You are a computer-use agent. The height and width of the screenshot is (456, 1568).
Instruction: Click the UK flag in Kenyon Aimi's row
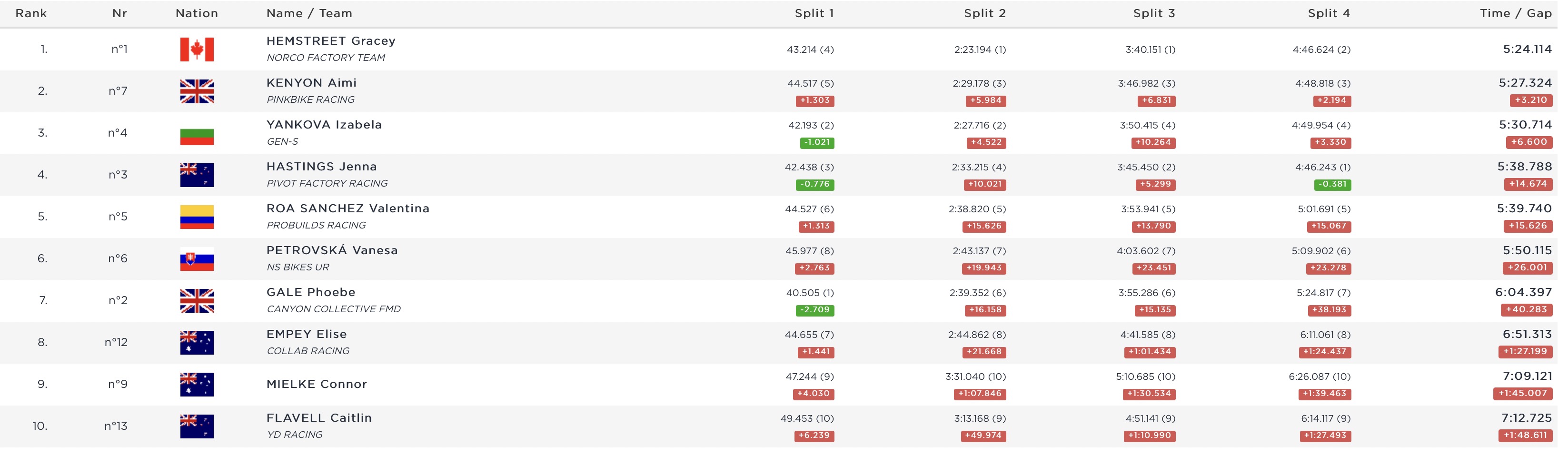[x=197, y=91]
